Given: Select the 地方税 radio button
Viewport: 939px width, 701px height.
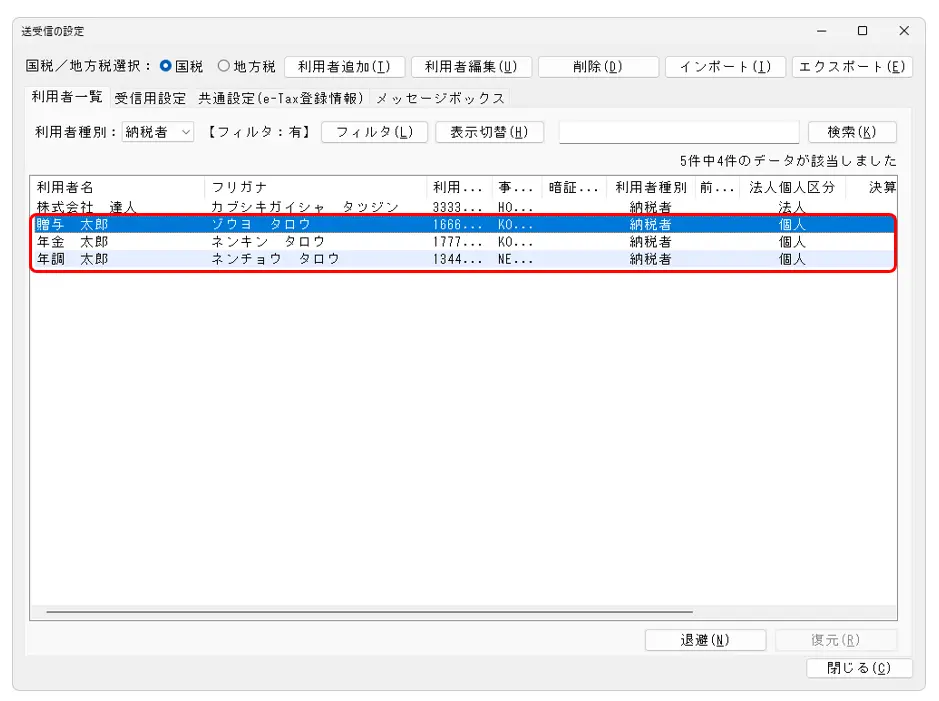Looking at the screenshot, I should pyautogui.click(x=224, y=67).
